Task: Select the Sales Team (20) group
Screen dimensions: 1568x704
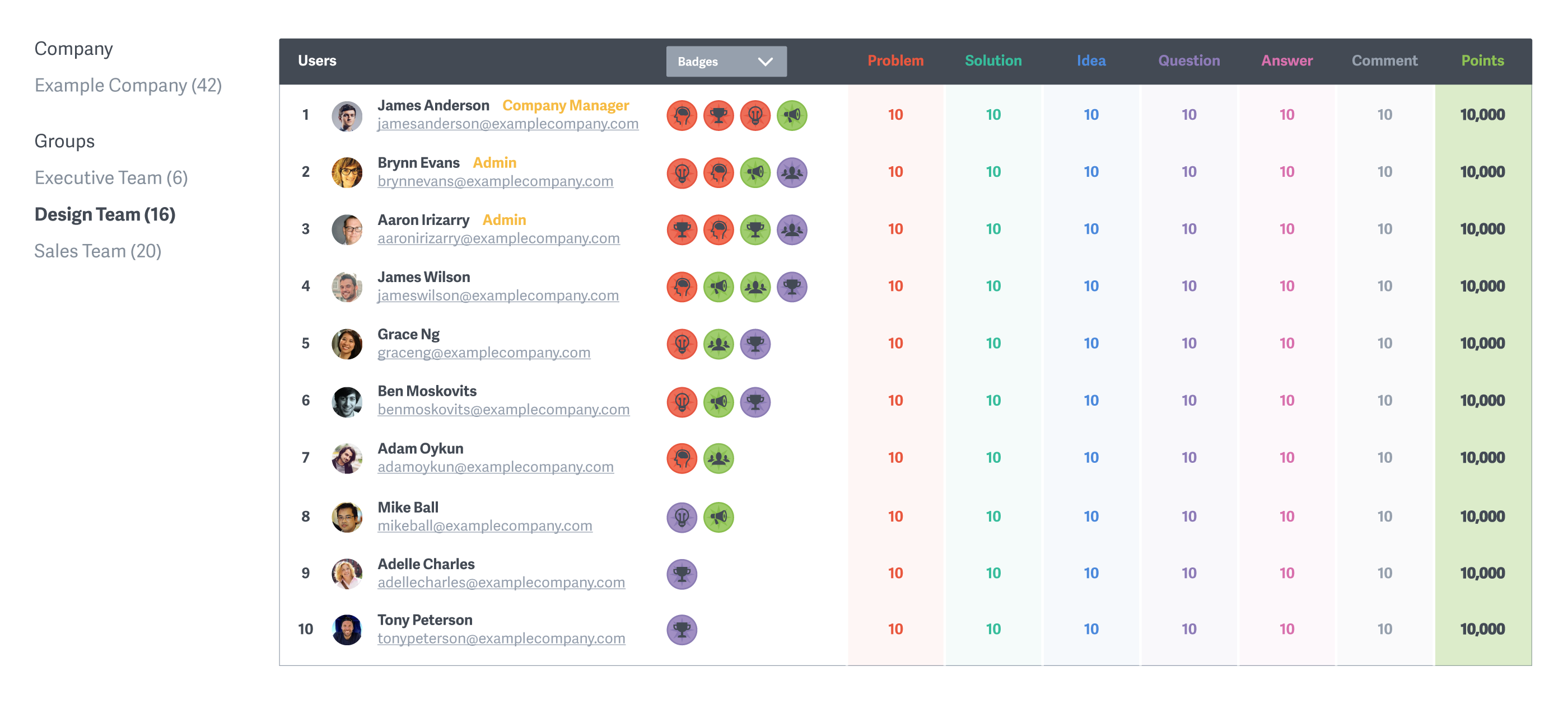Action: tap(97, 251)
